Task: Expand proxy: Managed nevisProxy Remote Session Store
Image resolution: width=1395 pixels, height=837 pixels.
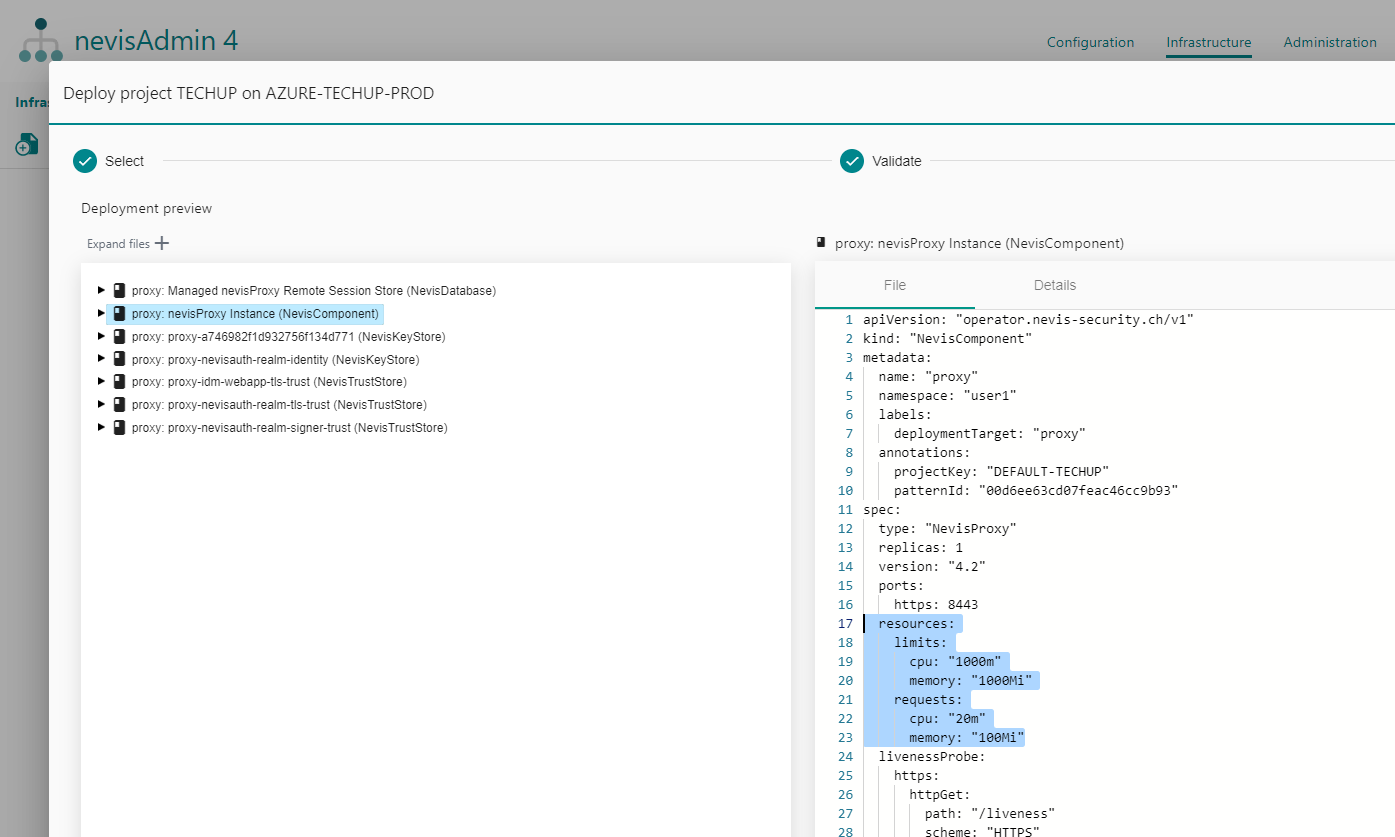Action: [100, 290]
